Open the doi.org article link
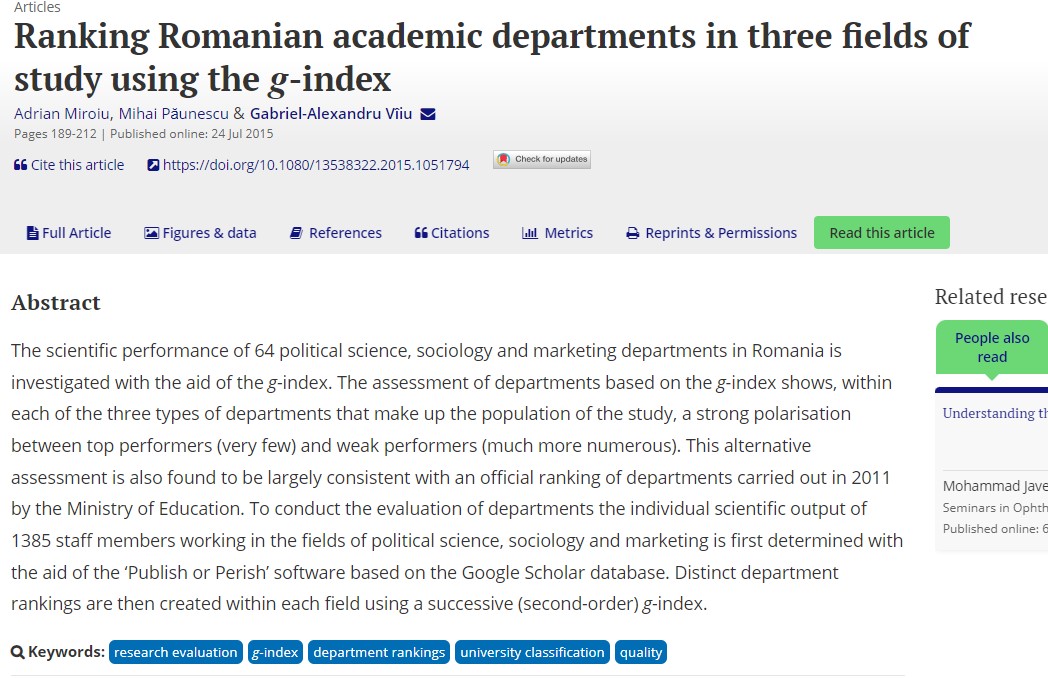 point(316,166)
